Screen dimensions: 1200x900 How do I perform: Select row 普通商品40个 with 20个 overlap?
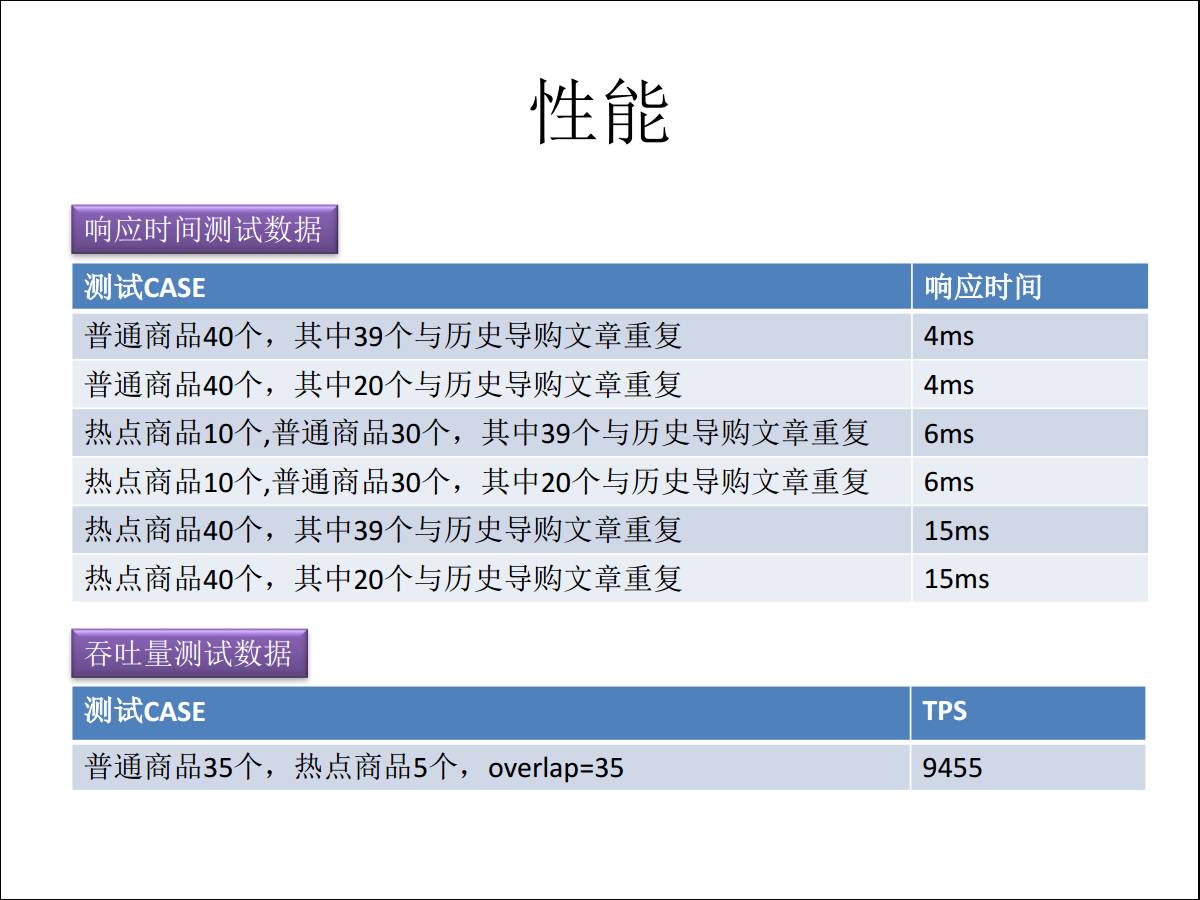384,385
